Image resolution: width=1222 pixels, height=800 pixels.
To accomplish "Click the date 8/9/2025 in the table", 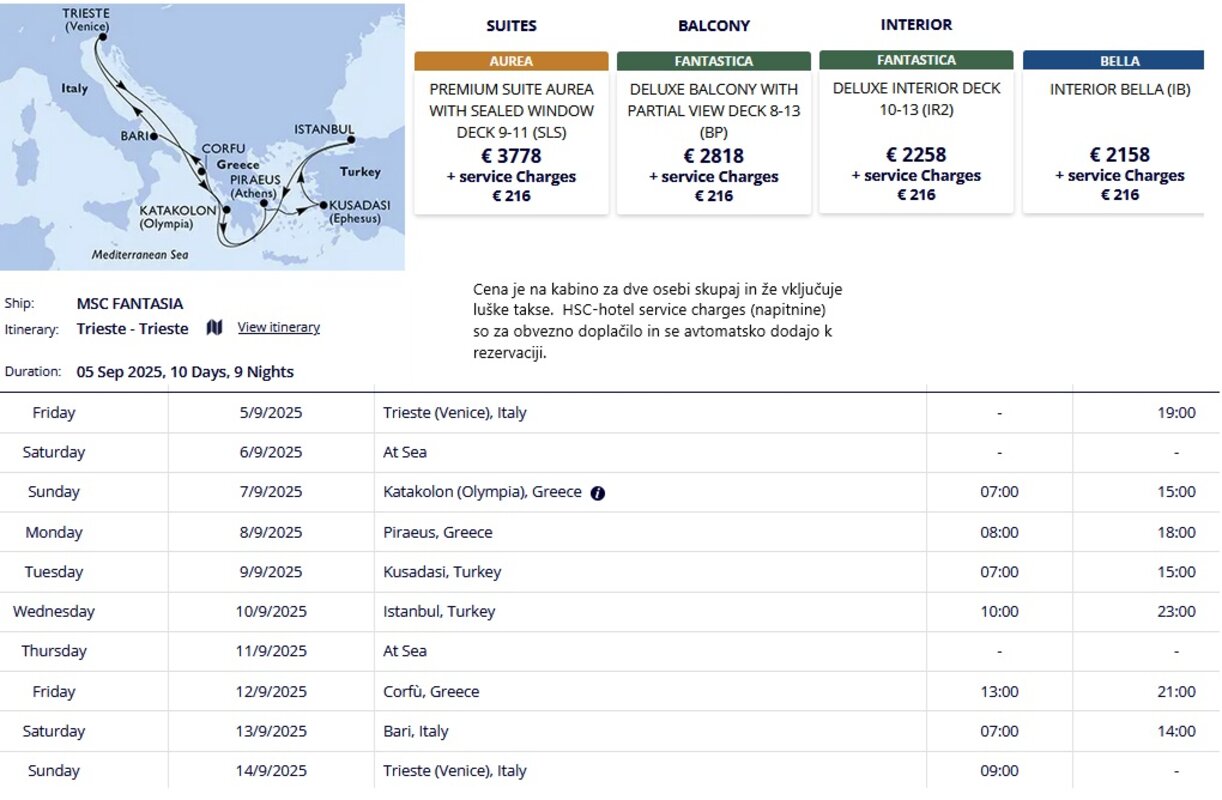I will [x=271, y=532].
